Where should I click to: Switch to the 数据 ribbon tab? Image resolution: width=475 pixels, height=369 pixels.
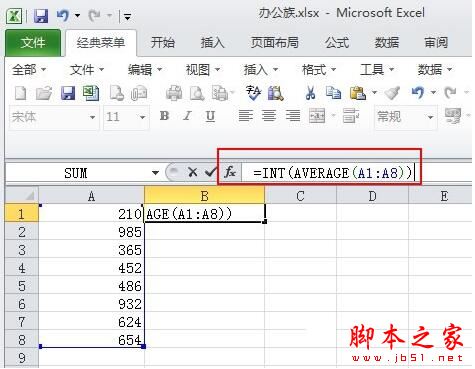tap(387, 43)
